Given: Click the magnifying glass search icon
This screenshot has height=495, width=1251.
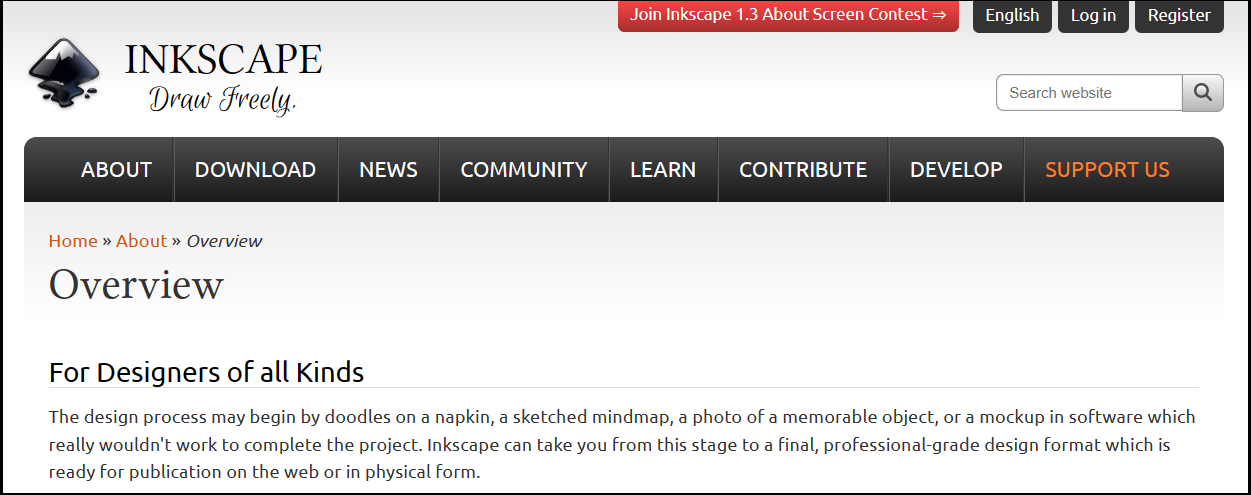Looking at the screenshot, I should pyautogui.click(x=1203, y=93).
